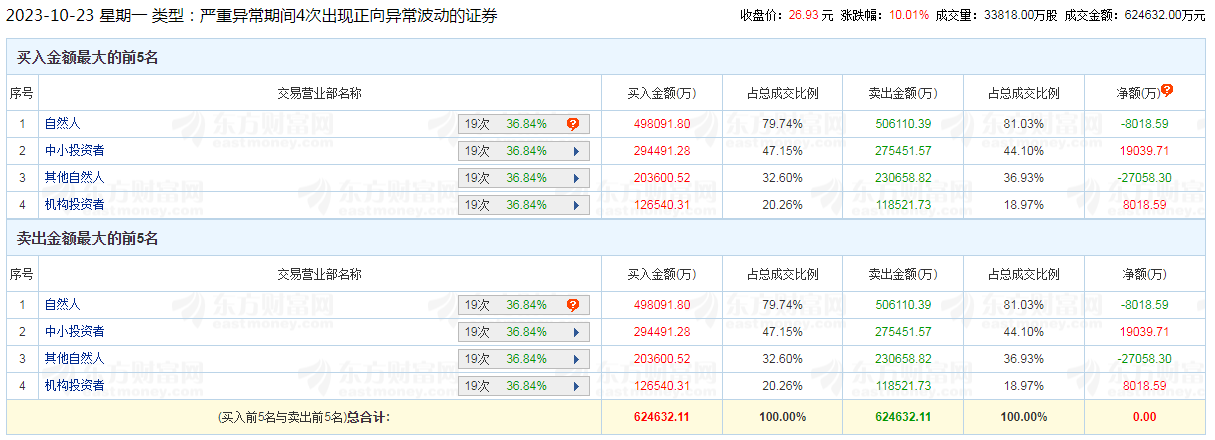Expand the 19次 36.84% box for 其他自然人 in sell table
The width and height of the screenshot is (1215, 440).
click(524, 359)
